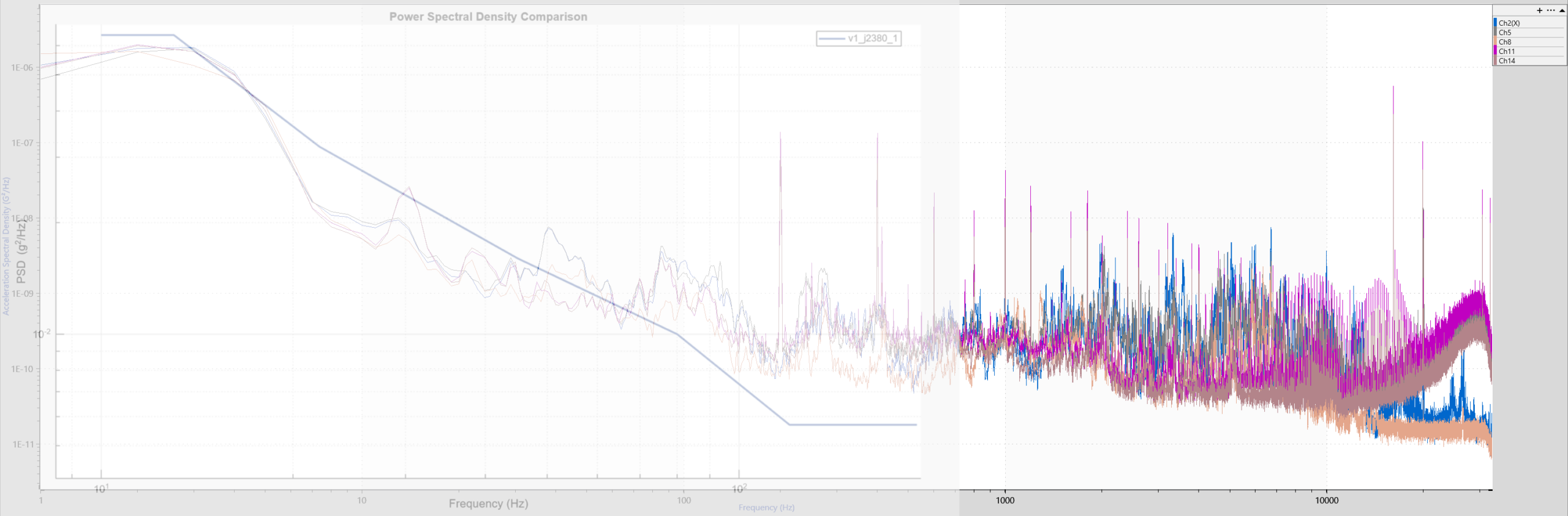This screenshot has width=1568, height=516.
Task: Click the 1E-06 y-axis tick label
Action: coord(22,67)
